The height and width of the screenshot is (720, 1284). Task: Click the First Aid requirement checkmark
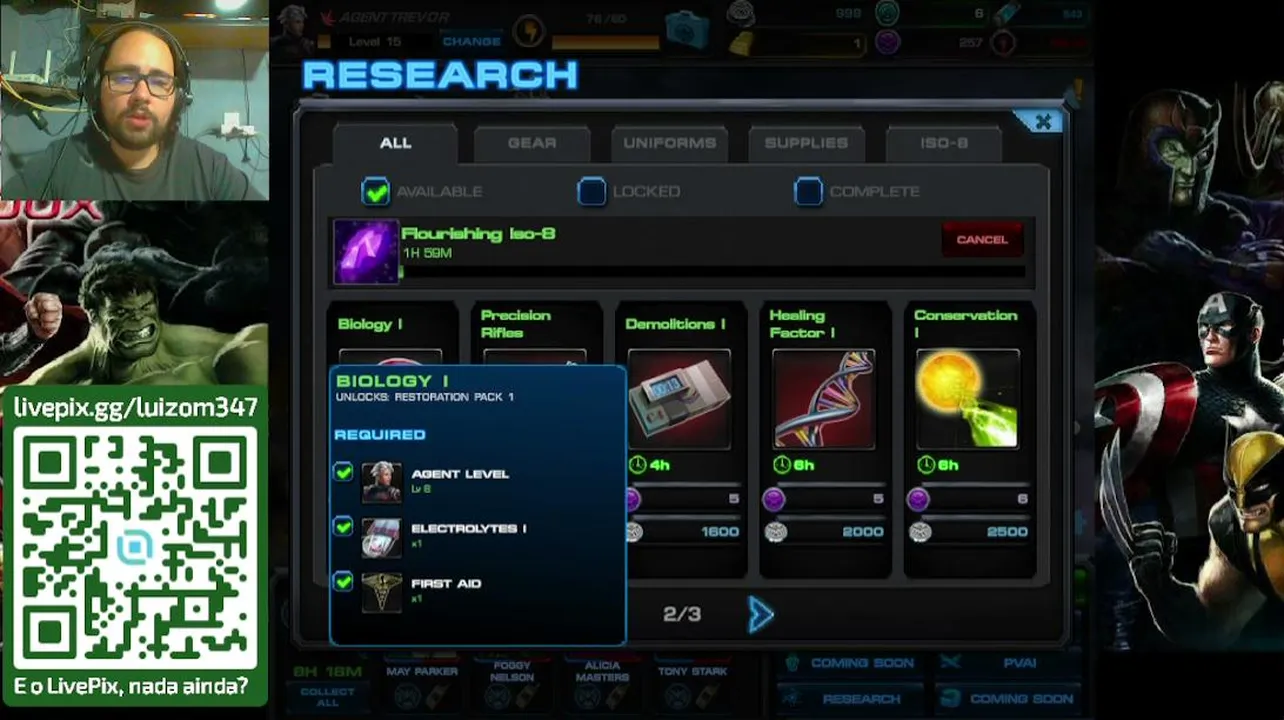344,581
